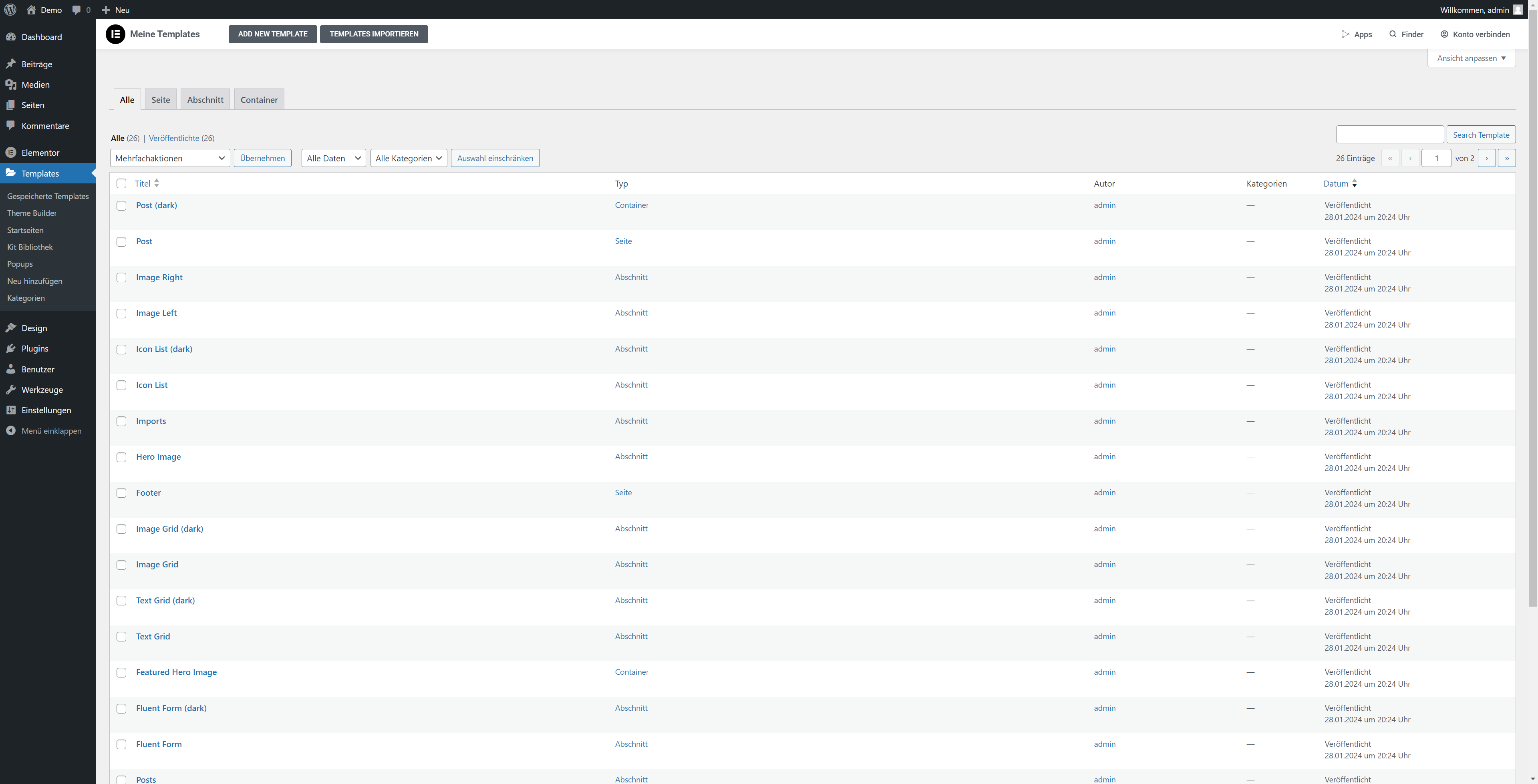Open the Featured Hero Image template link
1538x784 pixels.
tap(176, 672)
